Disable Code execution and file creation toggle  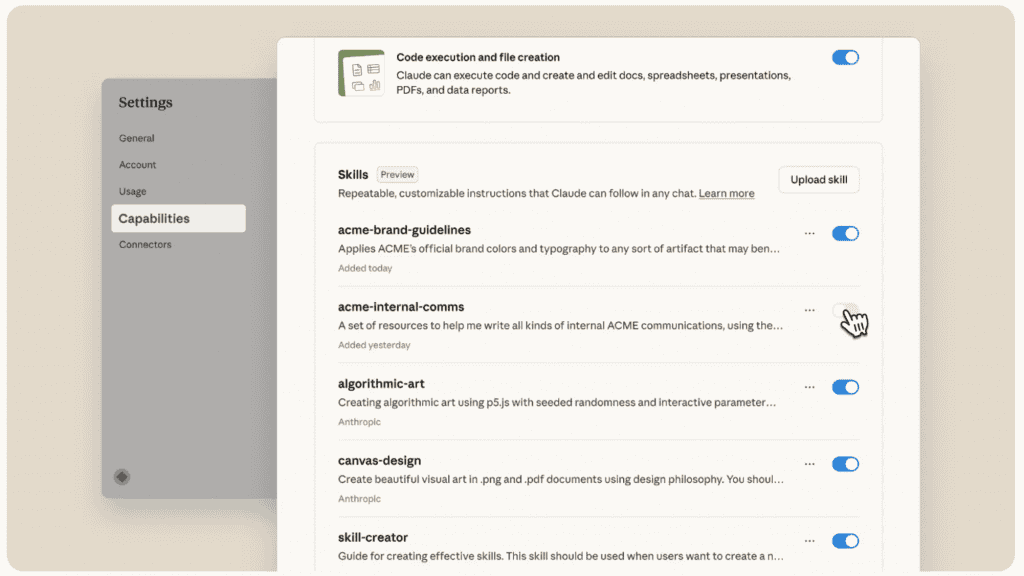click(x=845, y=58)
